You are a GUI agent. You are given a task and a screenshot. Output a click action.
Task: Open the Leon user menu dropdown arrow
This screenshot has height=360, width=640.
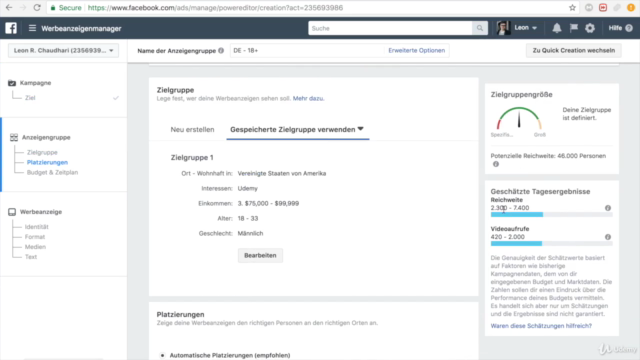pyautogui.click(x=535, y=28)
